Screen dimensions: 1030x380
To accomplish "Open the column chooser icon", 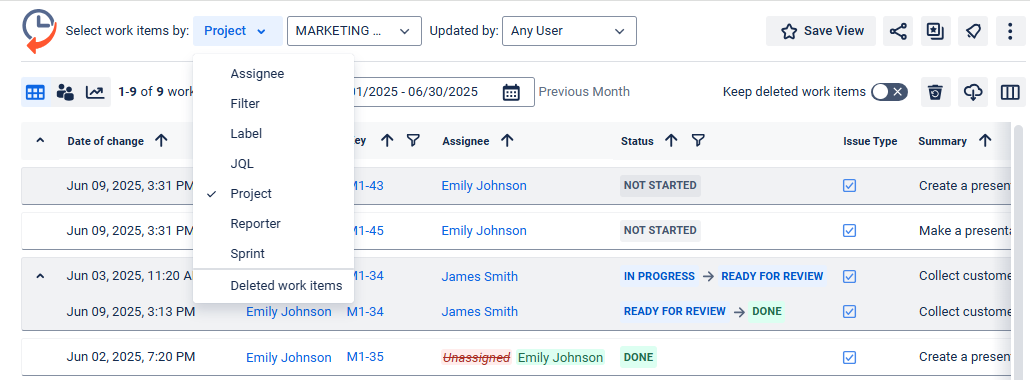I will coord(1011,92).
